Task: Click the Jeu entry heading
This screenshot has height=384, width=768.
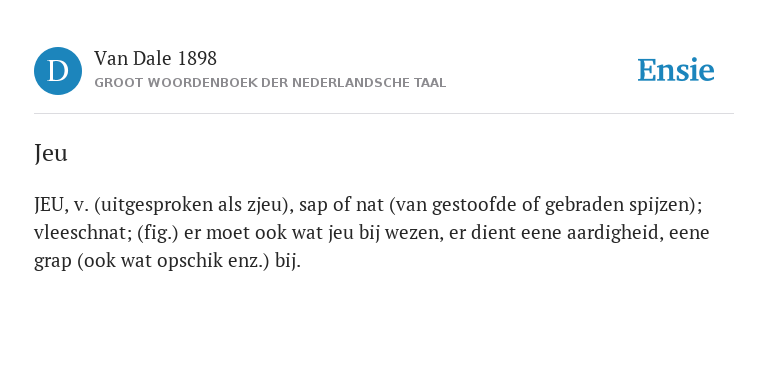Action: [x=51, y=153]
